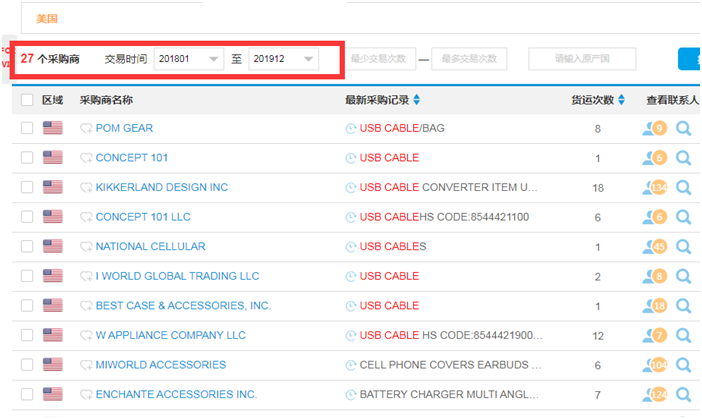
Task: Open the contacts icon for MIWORLD ACCESSORIES
Action: [x=655, y=365]
